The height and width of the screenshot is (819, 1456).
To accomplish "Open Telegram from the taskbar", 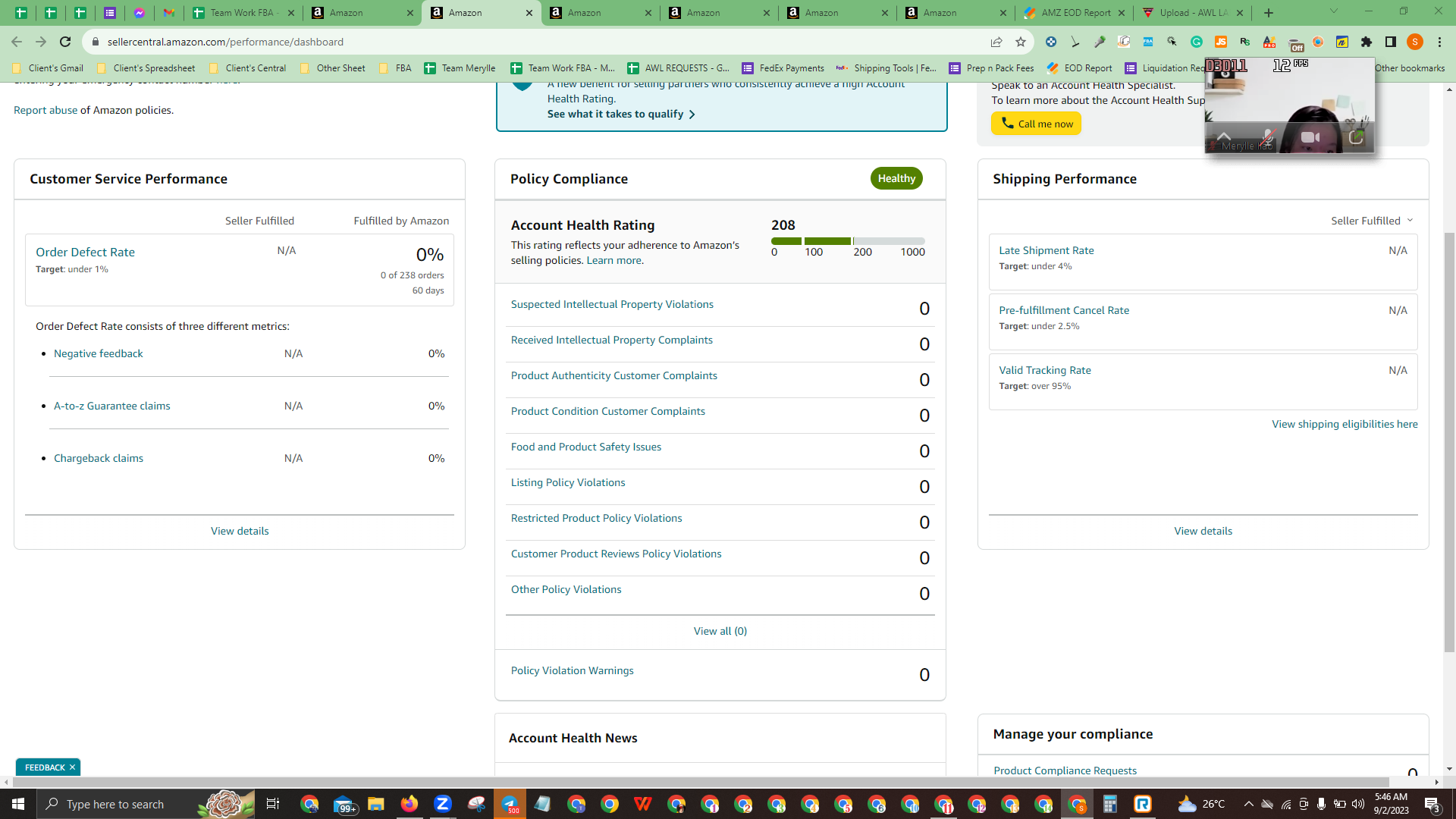I will pyautogui.click(x=510, y=804).
